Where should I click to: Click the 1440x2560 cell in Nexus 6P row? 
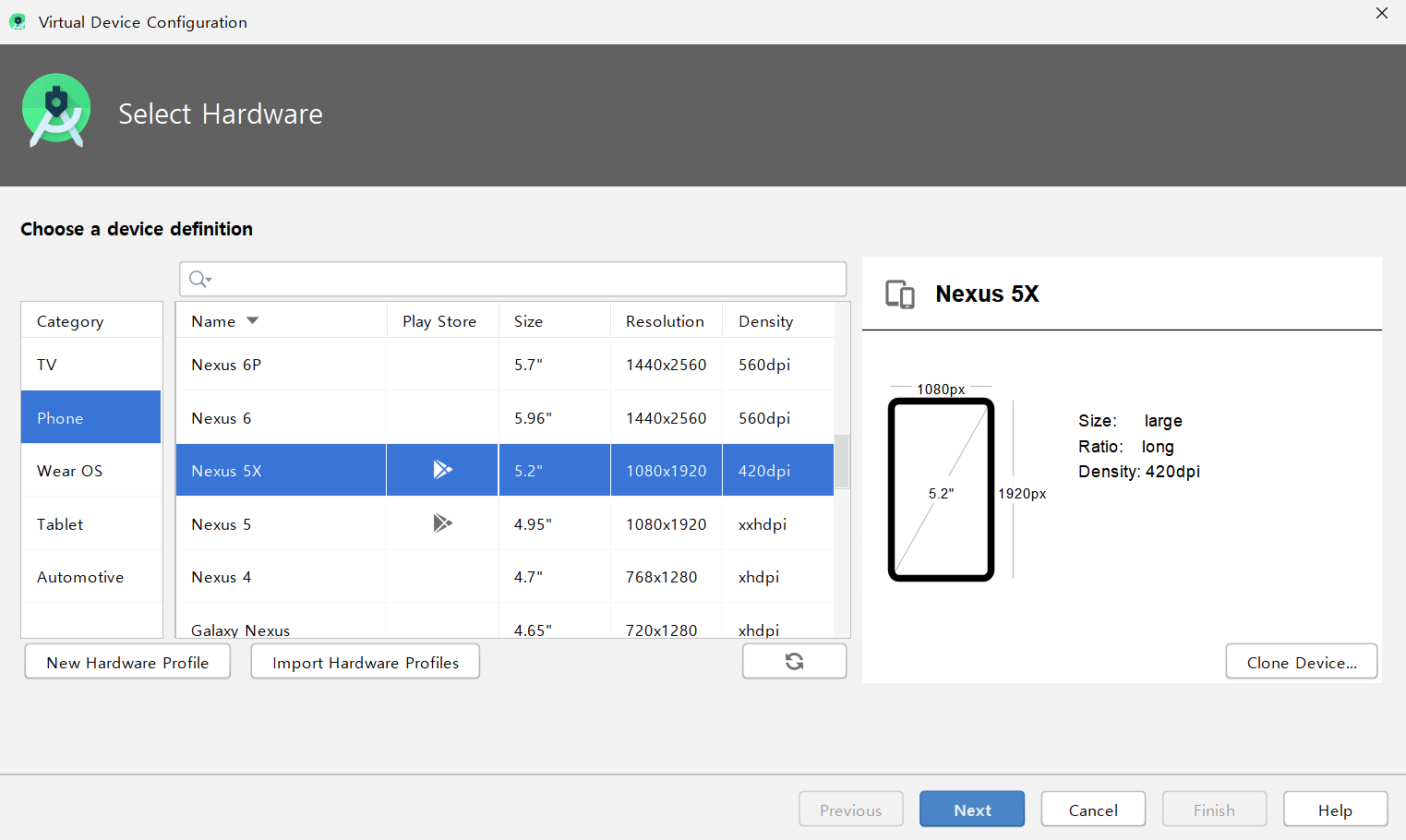666,365
